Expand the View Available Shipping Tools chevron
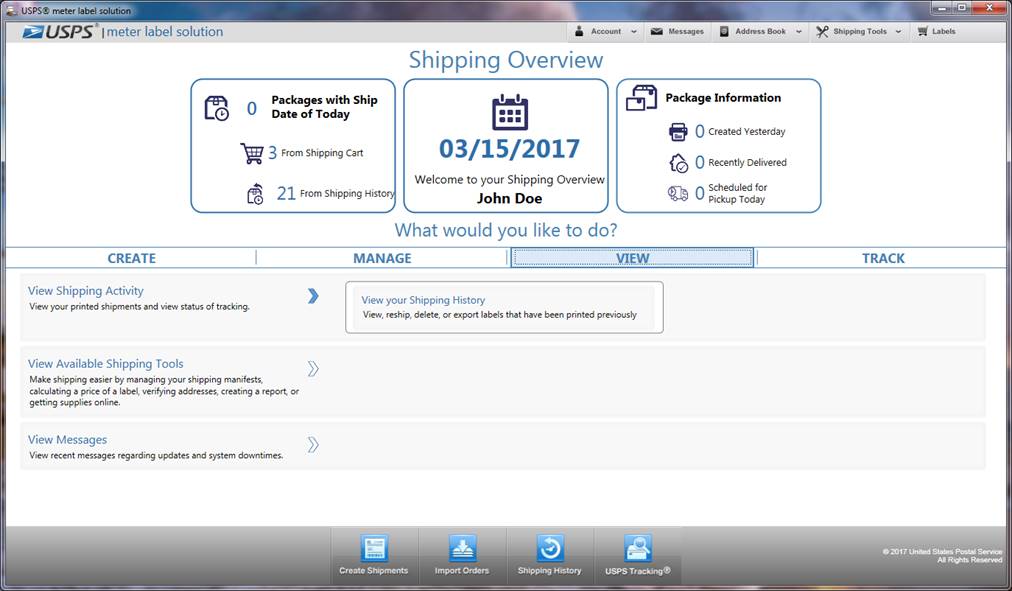1012x591 pixels. [x=313, y=369]
